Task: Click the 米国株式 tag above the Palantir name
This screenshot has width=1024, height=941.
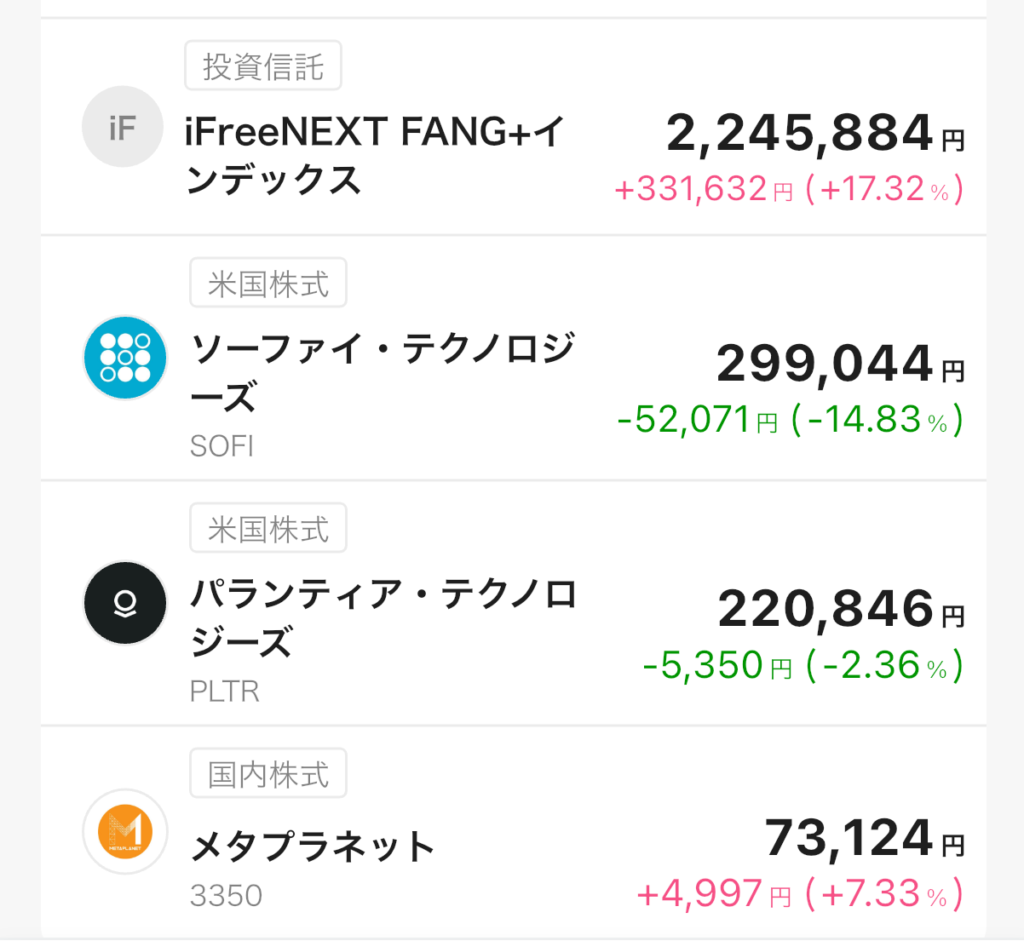Action: pyautogui.click(x=268, y=529)
